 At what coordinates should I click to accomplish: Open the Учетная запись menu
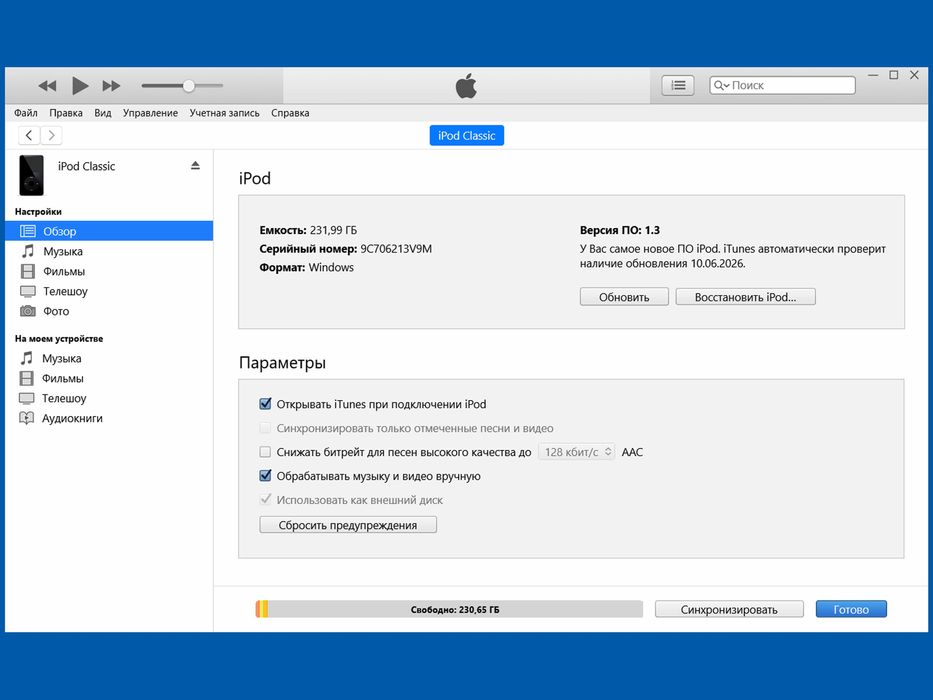tap(224, 112)
